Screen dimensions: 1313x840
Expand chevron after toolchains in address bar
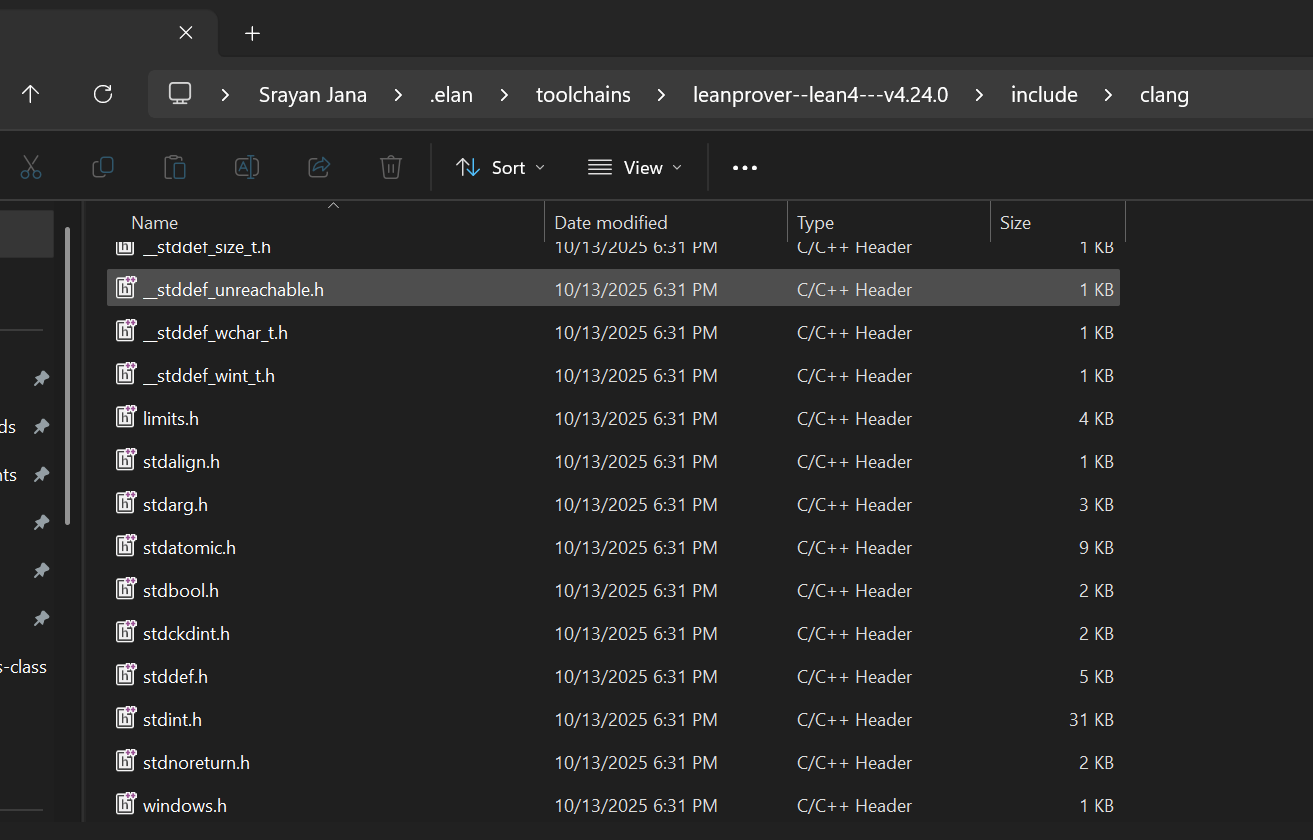click(661, 95)
